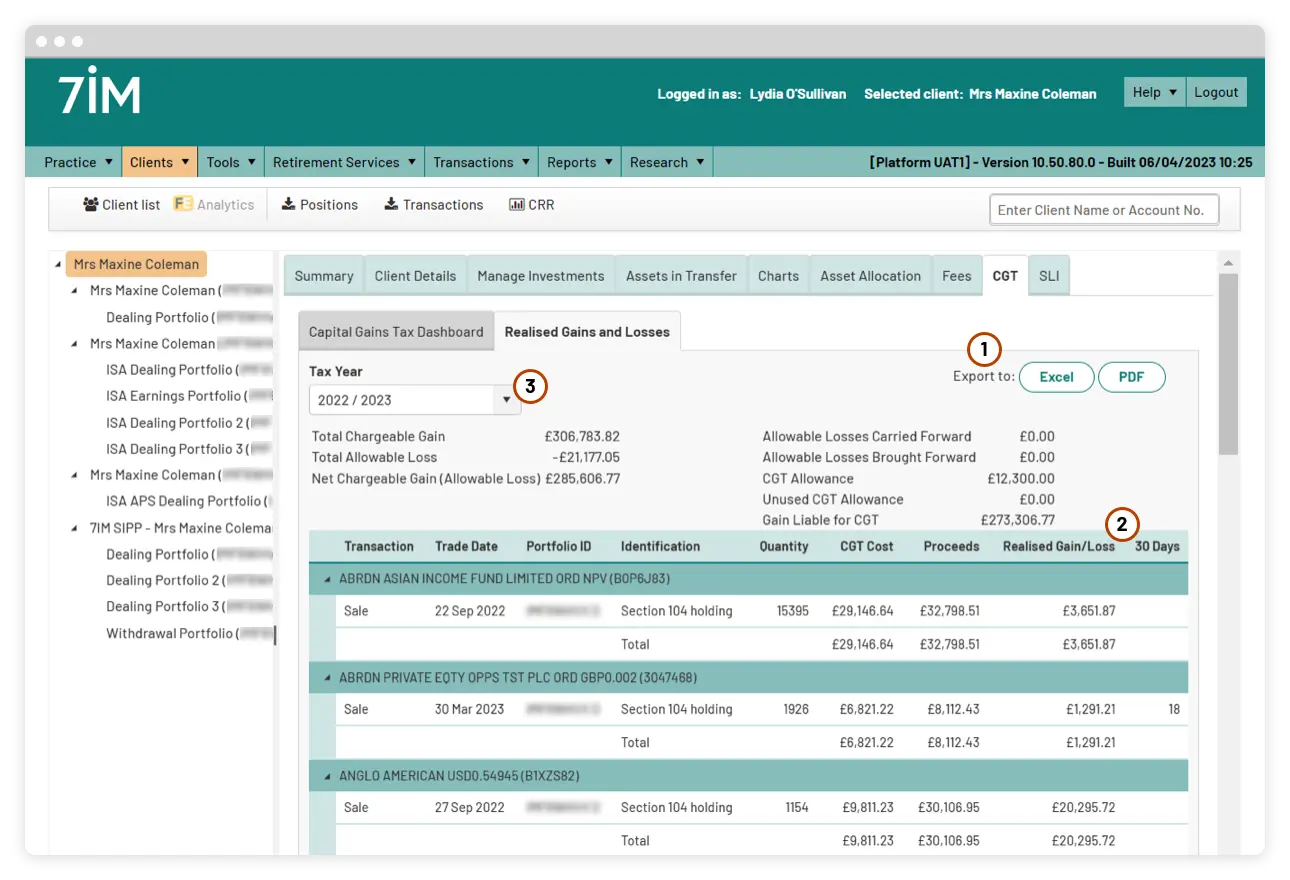The width and height of the screenshot is (1290, 880).
Task: Download Positions from the toolbar
Action: [x=288, y=205]
